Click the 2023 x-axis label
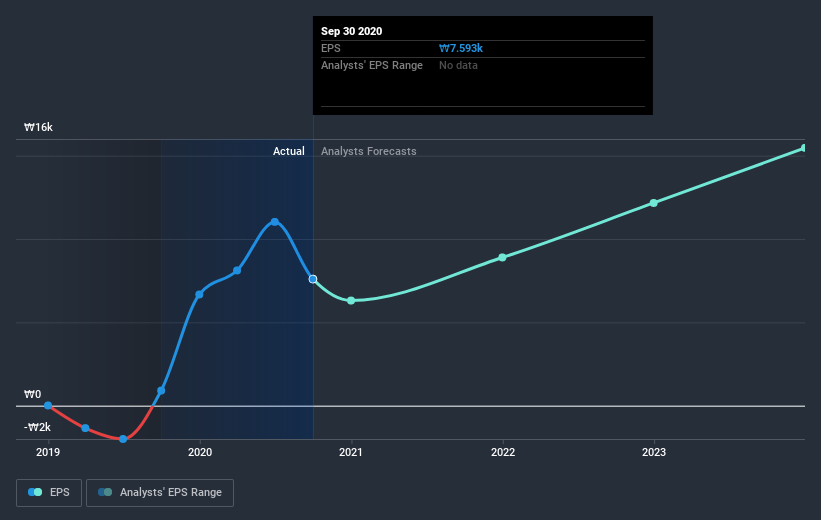The width and height of the screenshot is (821, 520). [653, 452]
